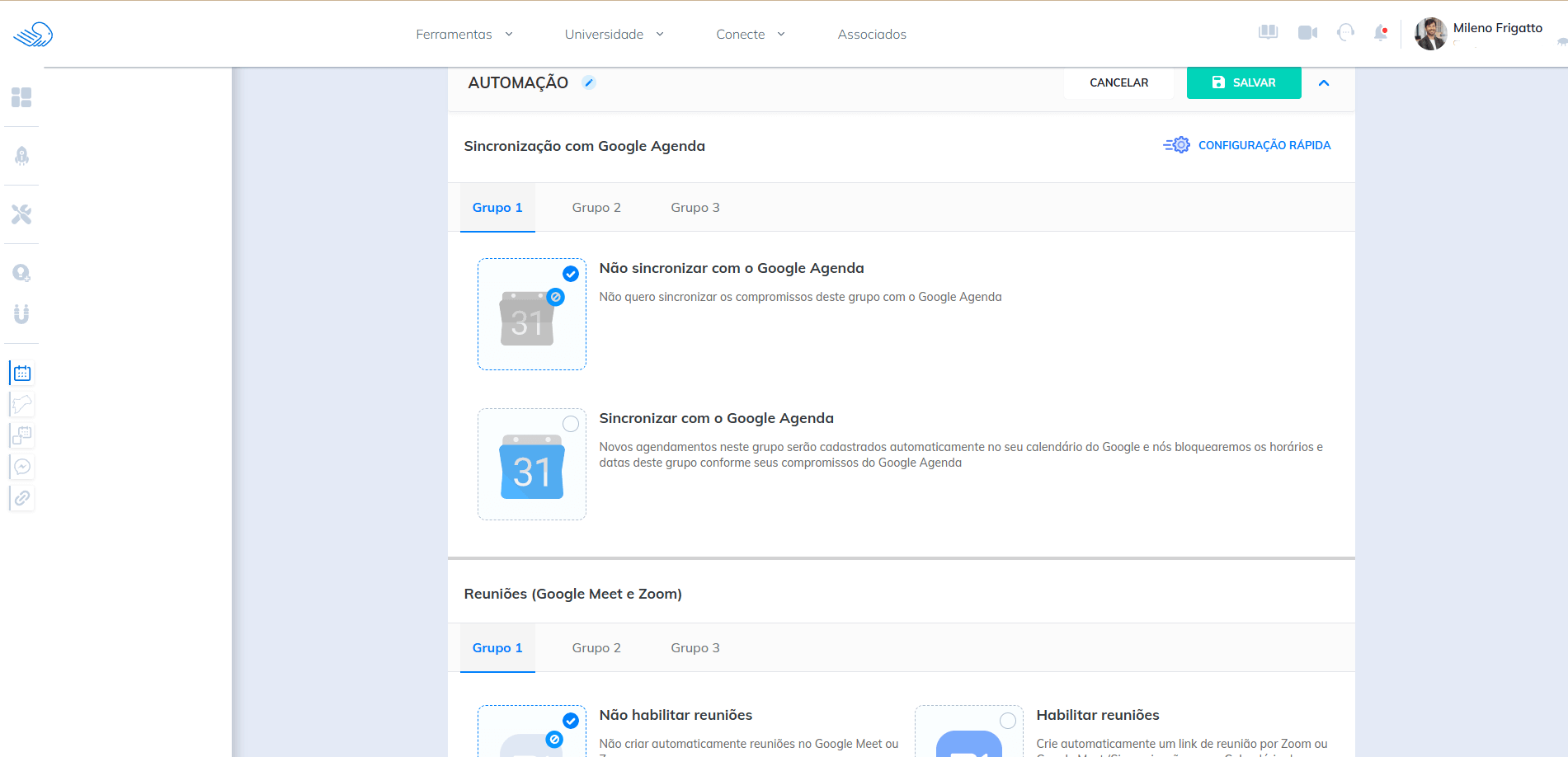Open the link chain sidebar icon
The height and width of the screenshot is (757, 1568).
click(22, 498)
